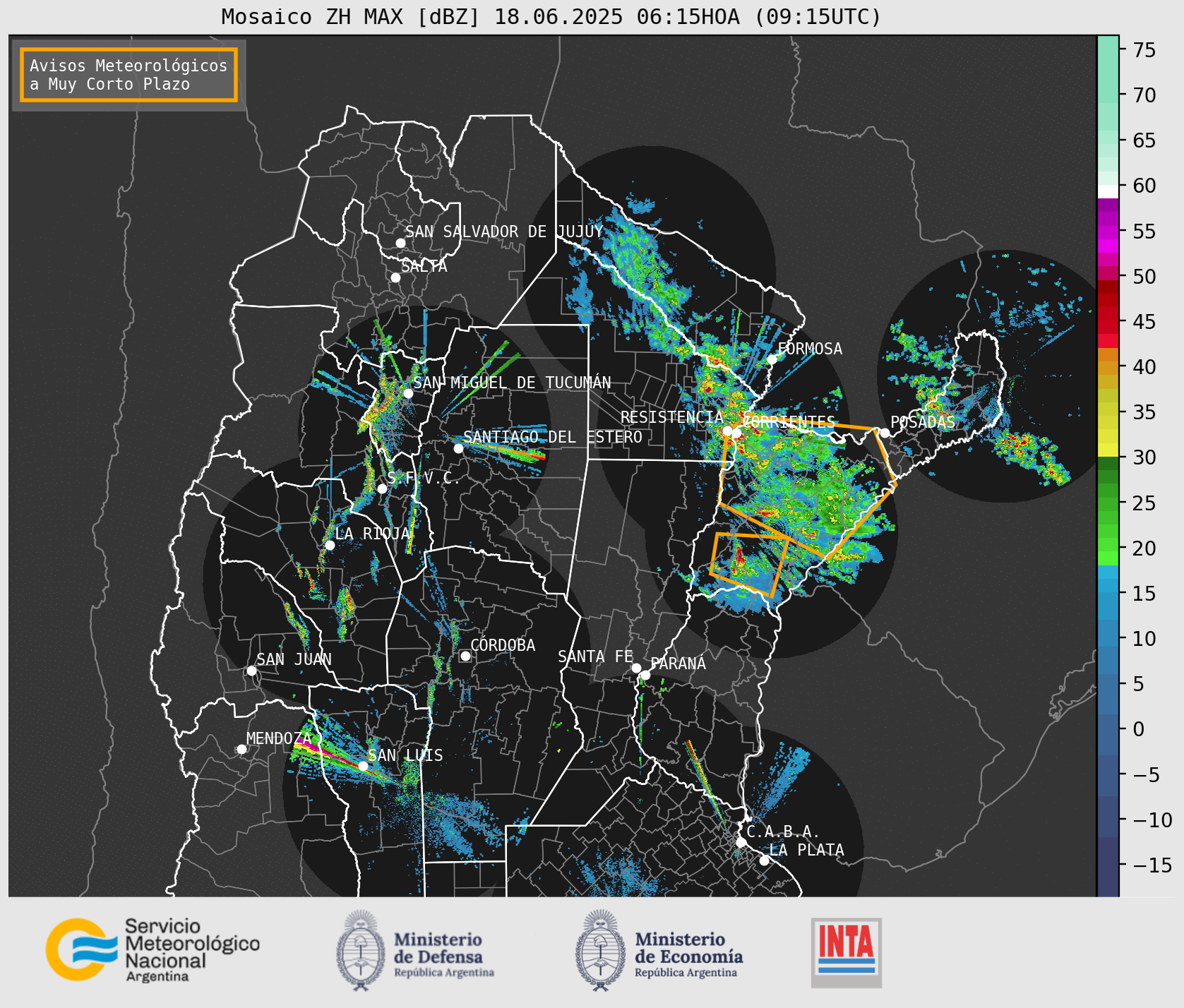
Task: Click the C.A.B.A. city marker
Action: [x=741, y=842]
